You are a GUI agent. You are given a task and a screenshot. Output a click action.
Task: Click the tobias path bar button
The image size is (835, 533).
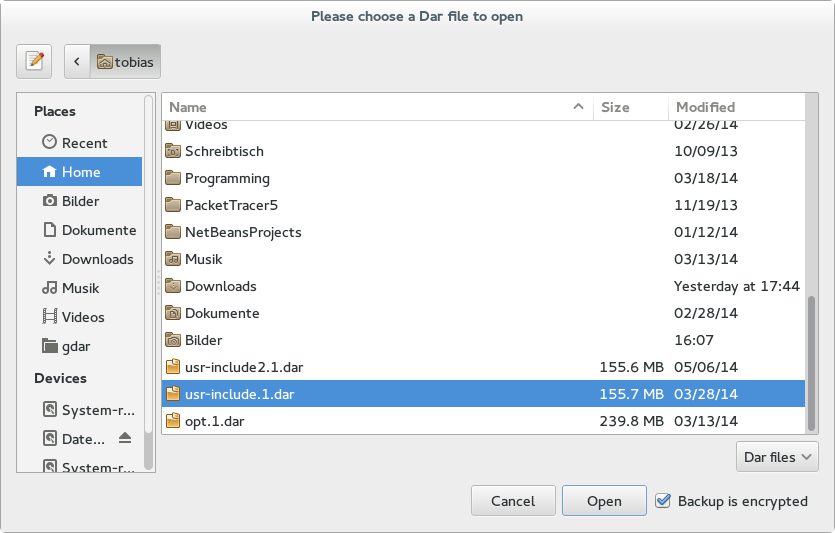coord(126,62)
